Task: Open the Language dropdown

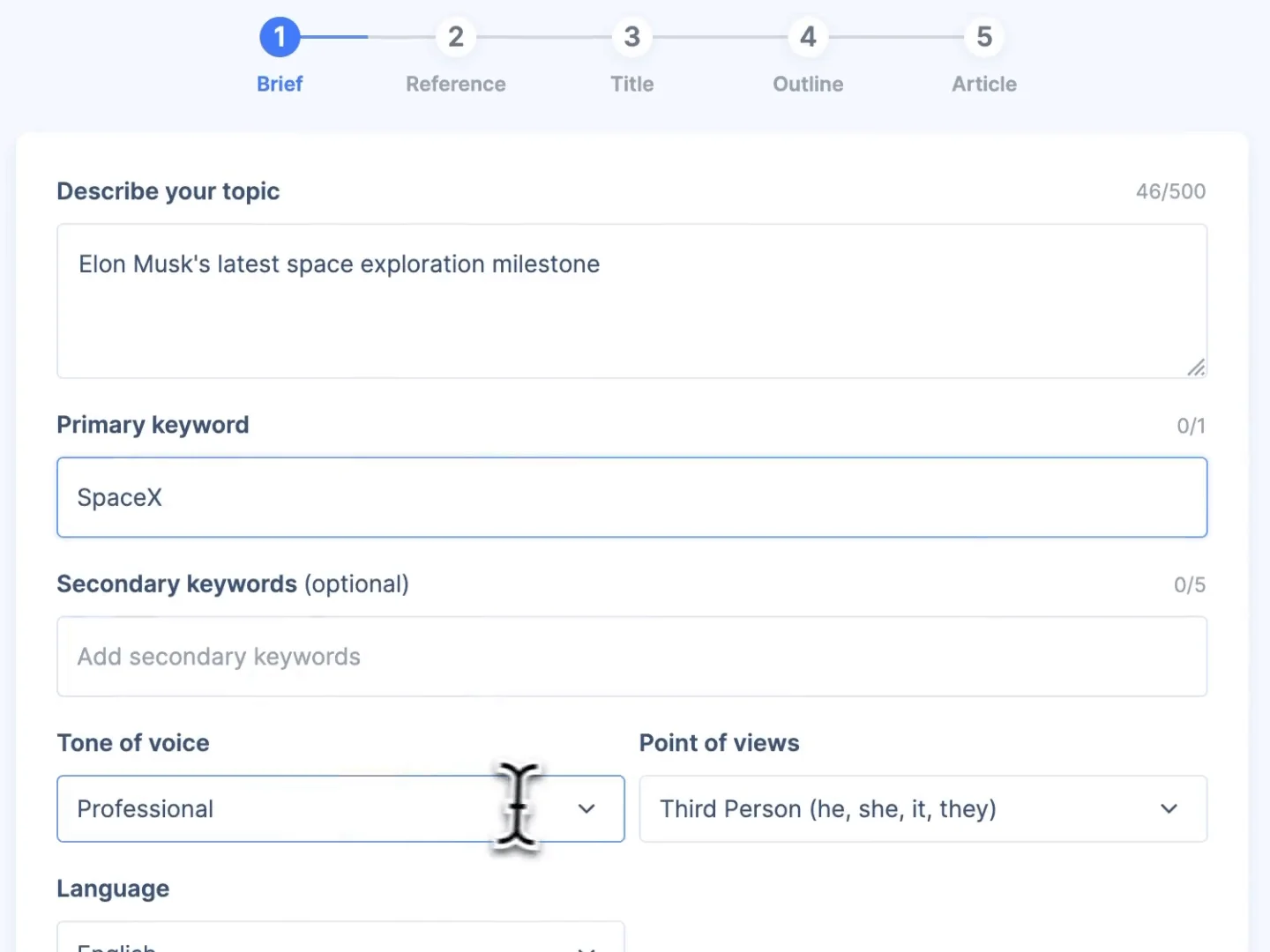Action: 340,940
